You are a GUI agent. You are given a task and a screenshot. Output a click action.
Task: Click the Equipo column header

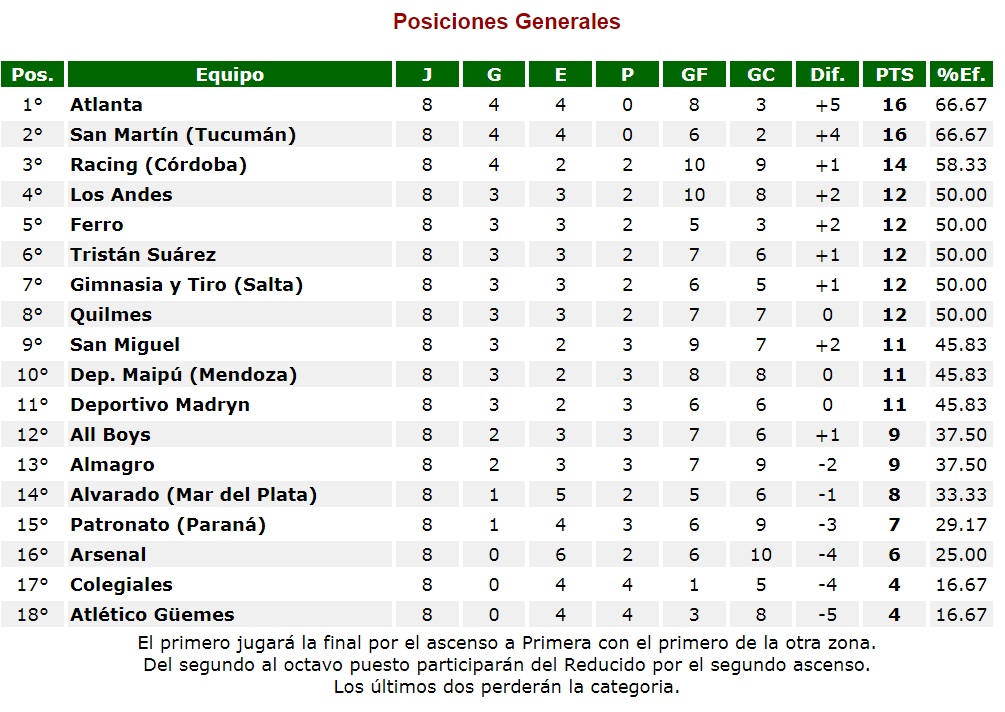pos(229,75)
